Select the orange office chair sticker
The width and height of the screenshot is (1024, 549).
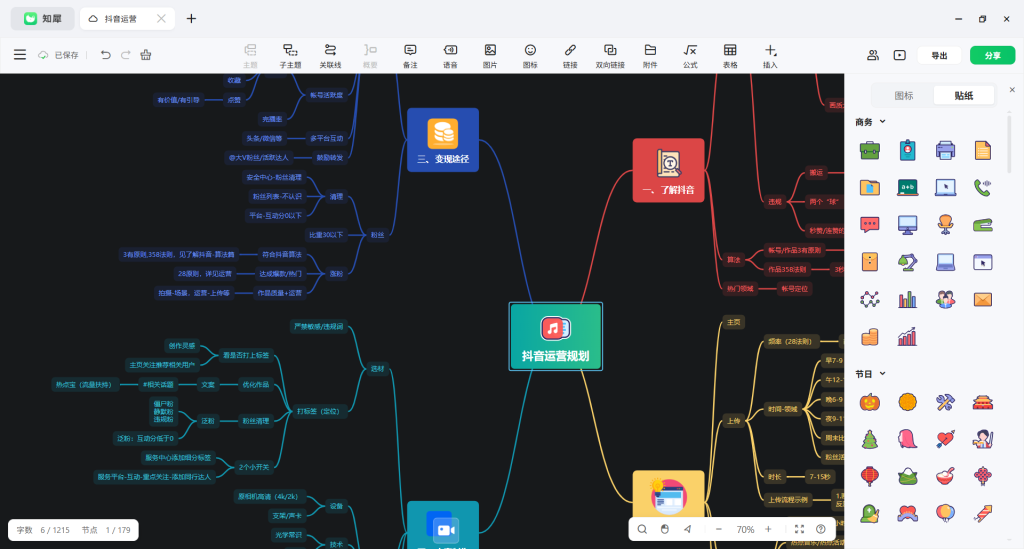click(x=945, y=225)
